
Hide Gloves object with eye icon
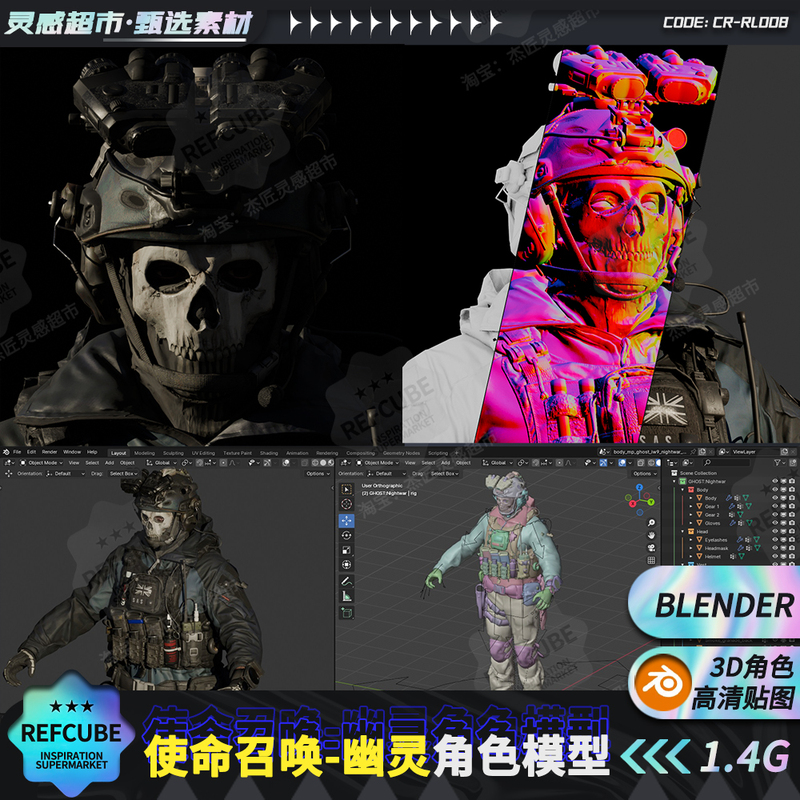point(775,523)
